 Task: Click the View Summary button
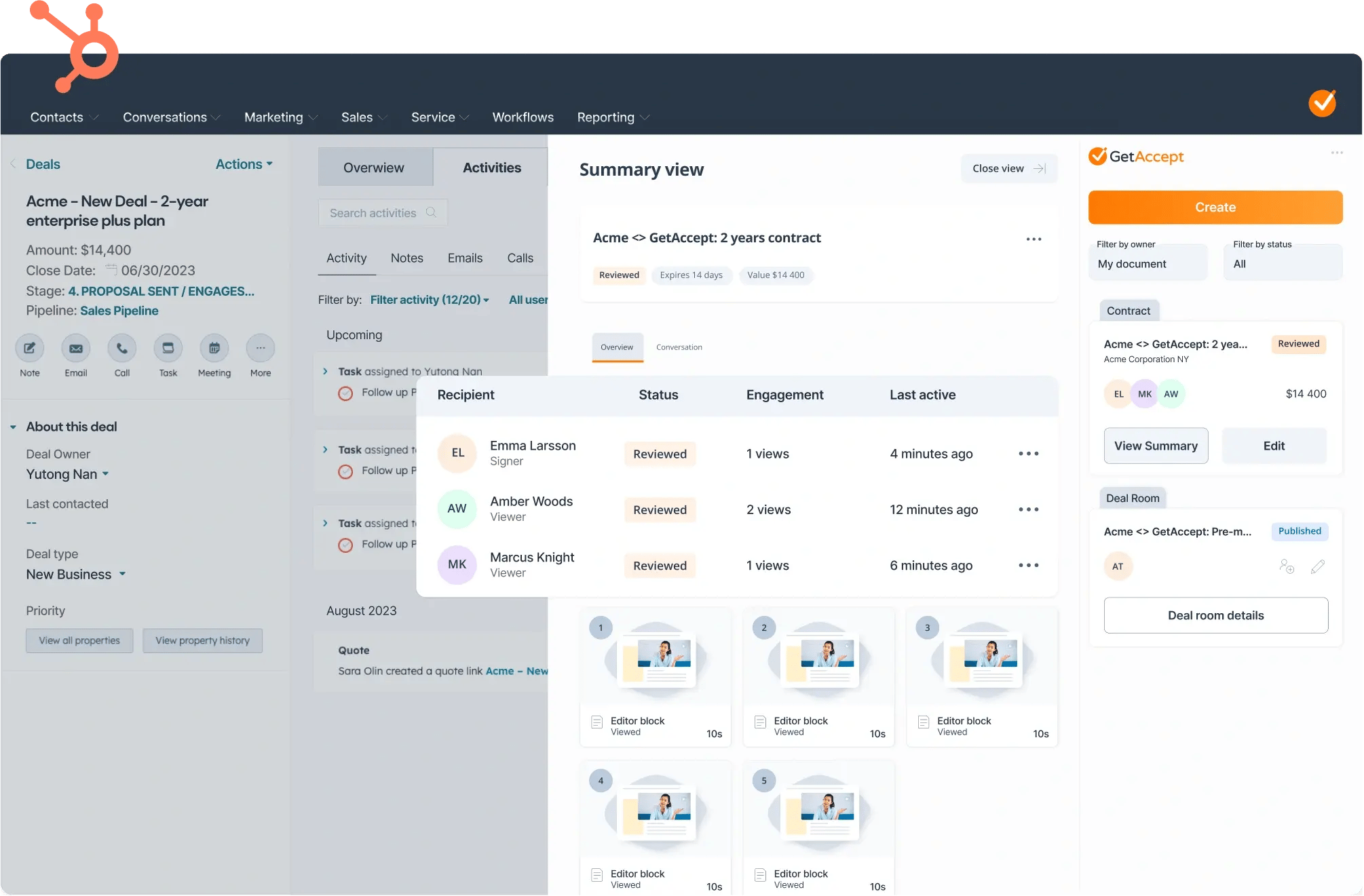coord(1156,446)
